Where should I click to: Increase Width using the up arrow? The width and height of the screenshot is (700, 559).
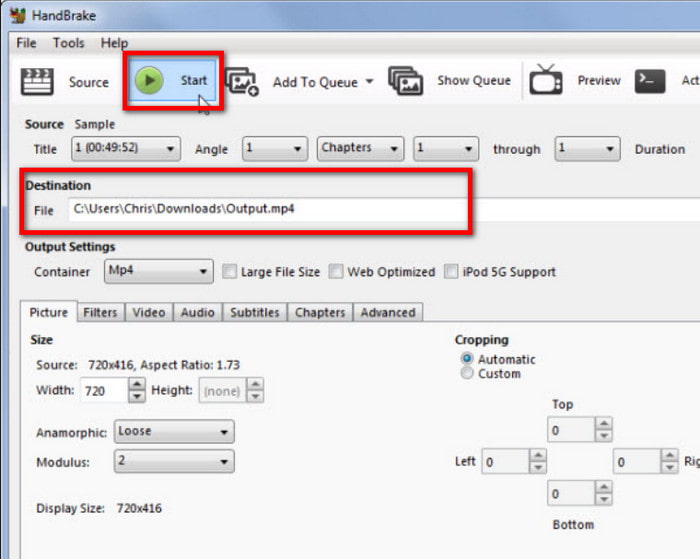(137, 384)
